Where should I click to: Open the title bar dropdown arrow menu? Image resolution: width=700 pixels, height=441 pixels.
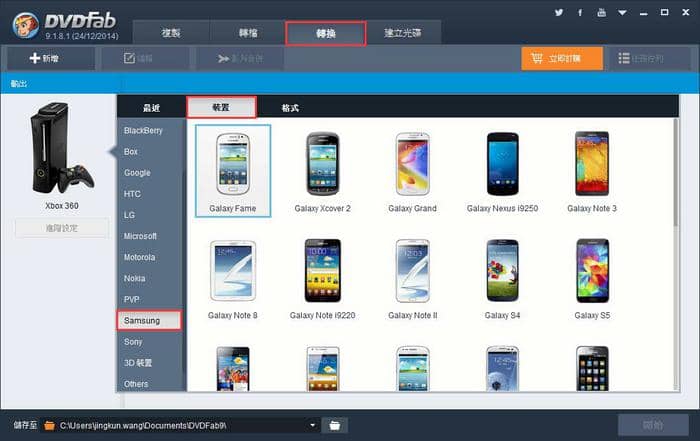[622, 12]
